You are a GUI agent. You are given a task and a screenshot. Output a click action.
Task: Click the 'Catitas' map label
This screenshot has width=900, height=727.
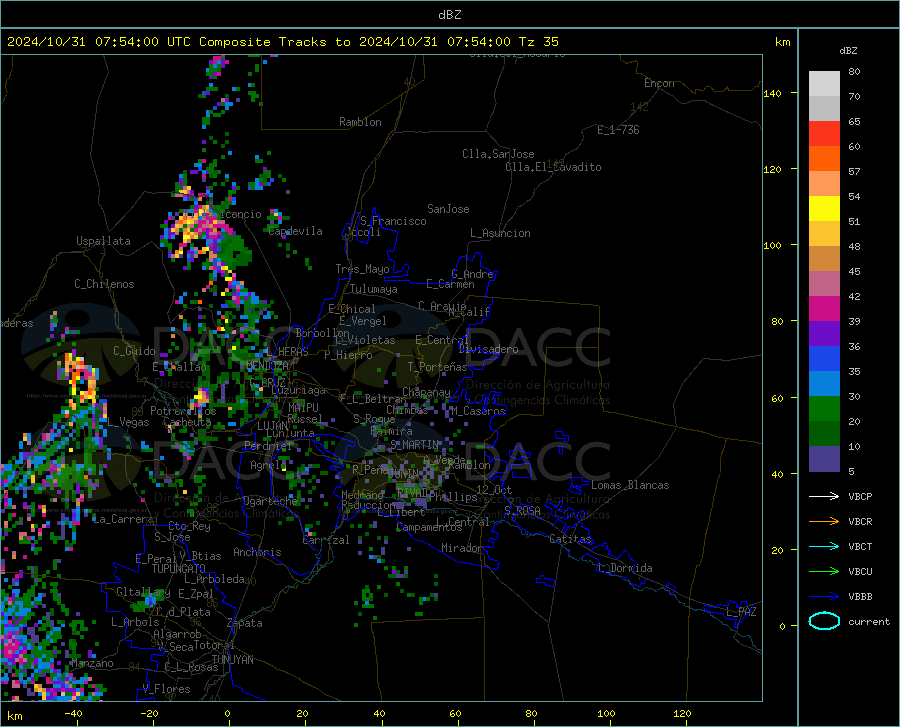tap(570, 539)
